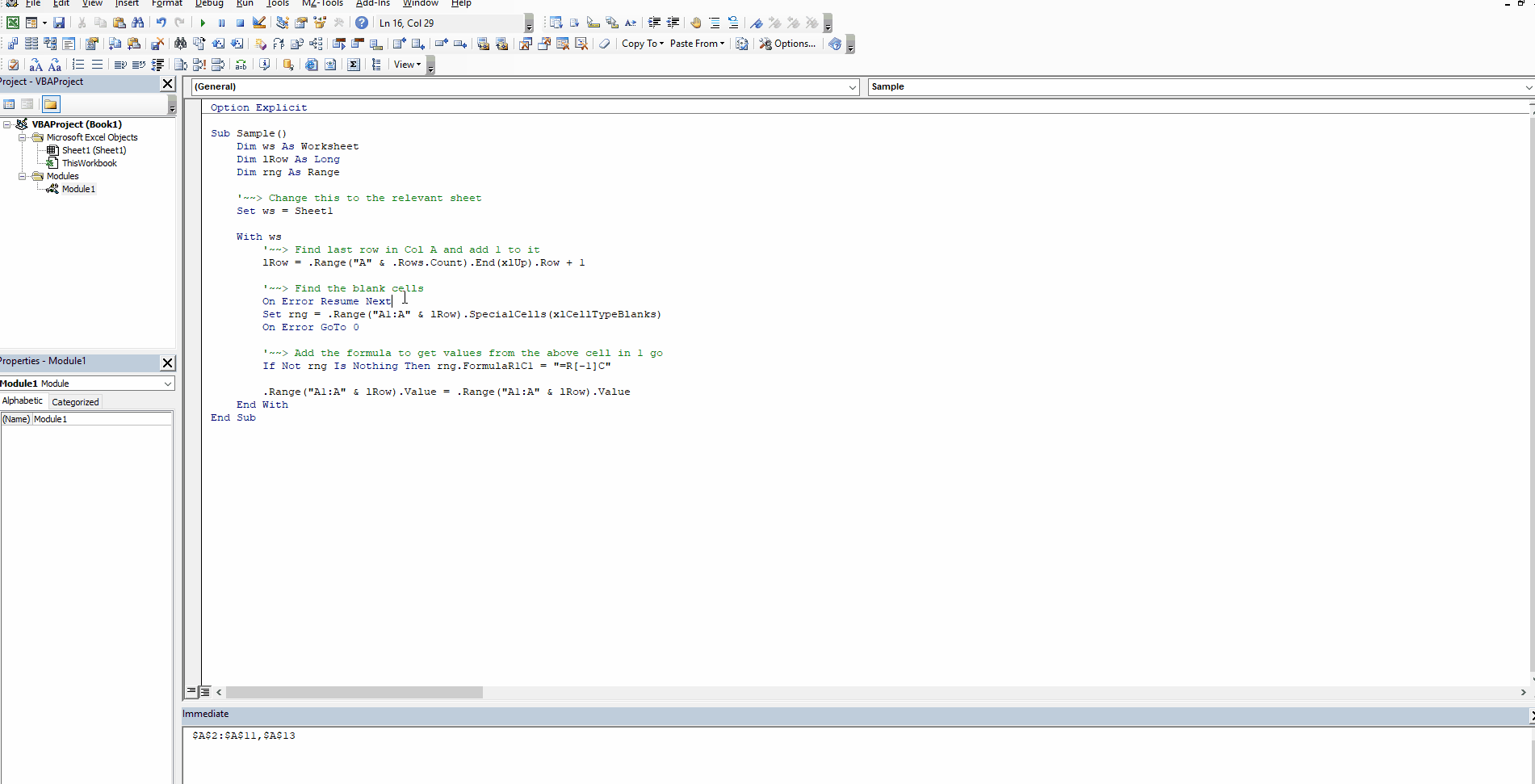Open the Add-Ins menu
This screenshot has width=1535, height=784.
(x=373, y=3)
